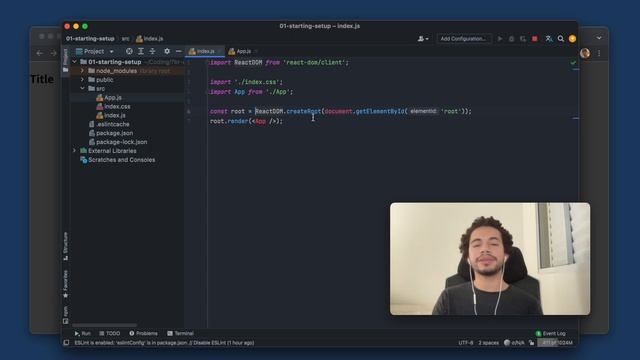Click the 'root.render' code line in editor
Screen dimensions: 640x360
click(246, 121)
